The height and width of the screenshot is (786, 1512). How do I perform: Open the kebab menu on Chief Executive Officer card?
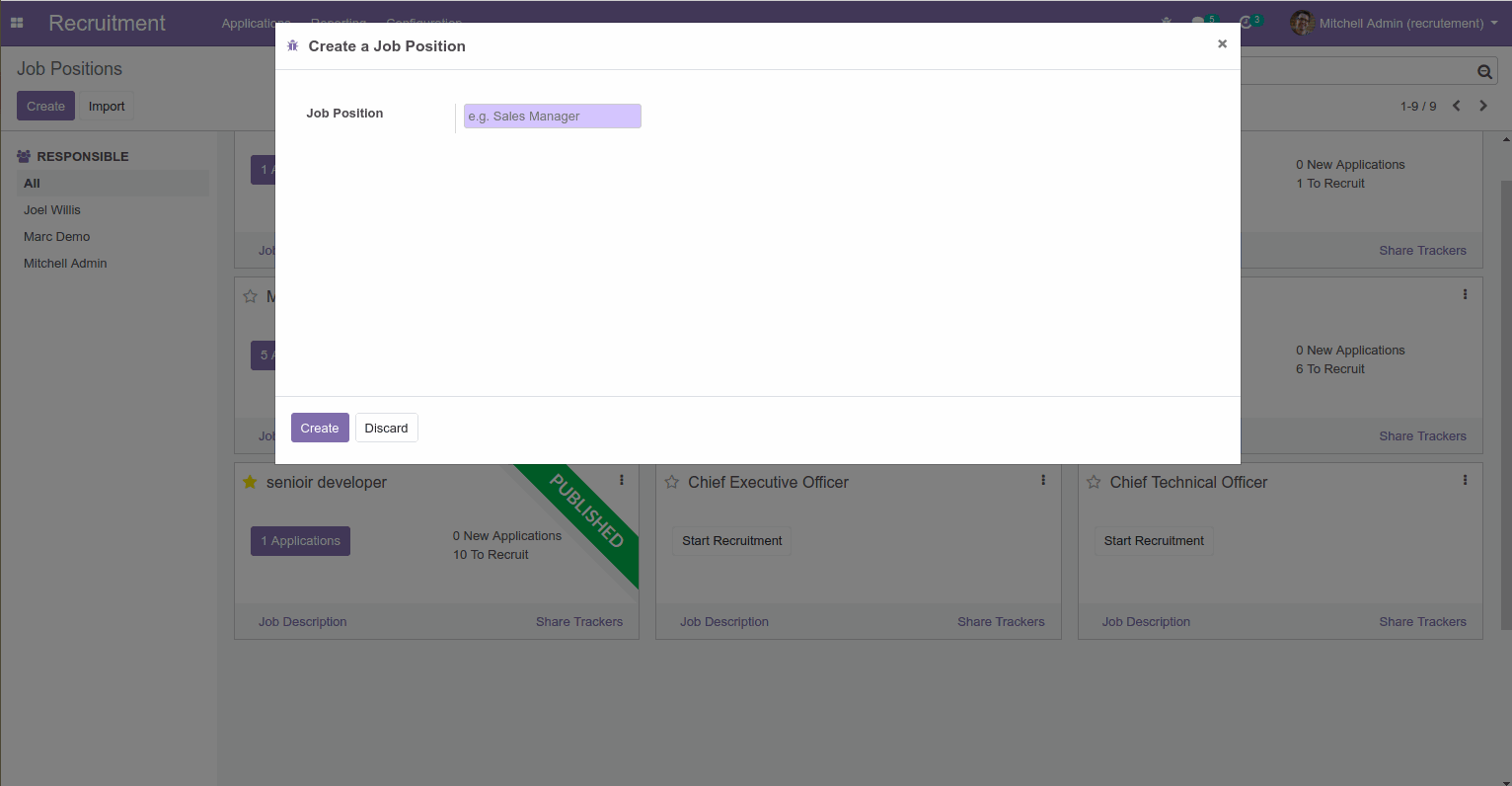pos(1043,480)
